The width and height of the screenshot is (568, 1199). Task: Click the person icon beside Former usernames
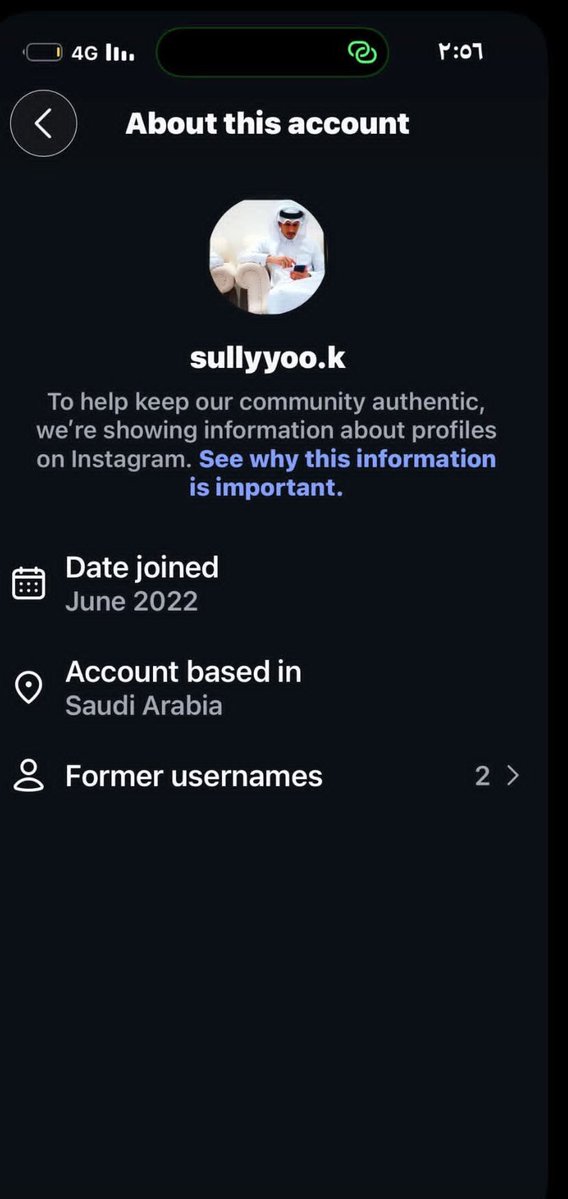point(29,776)
